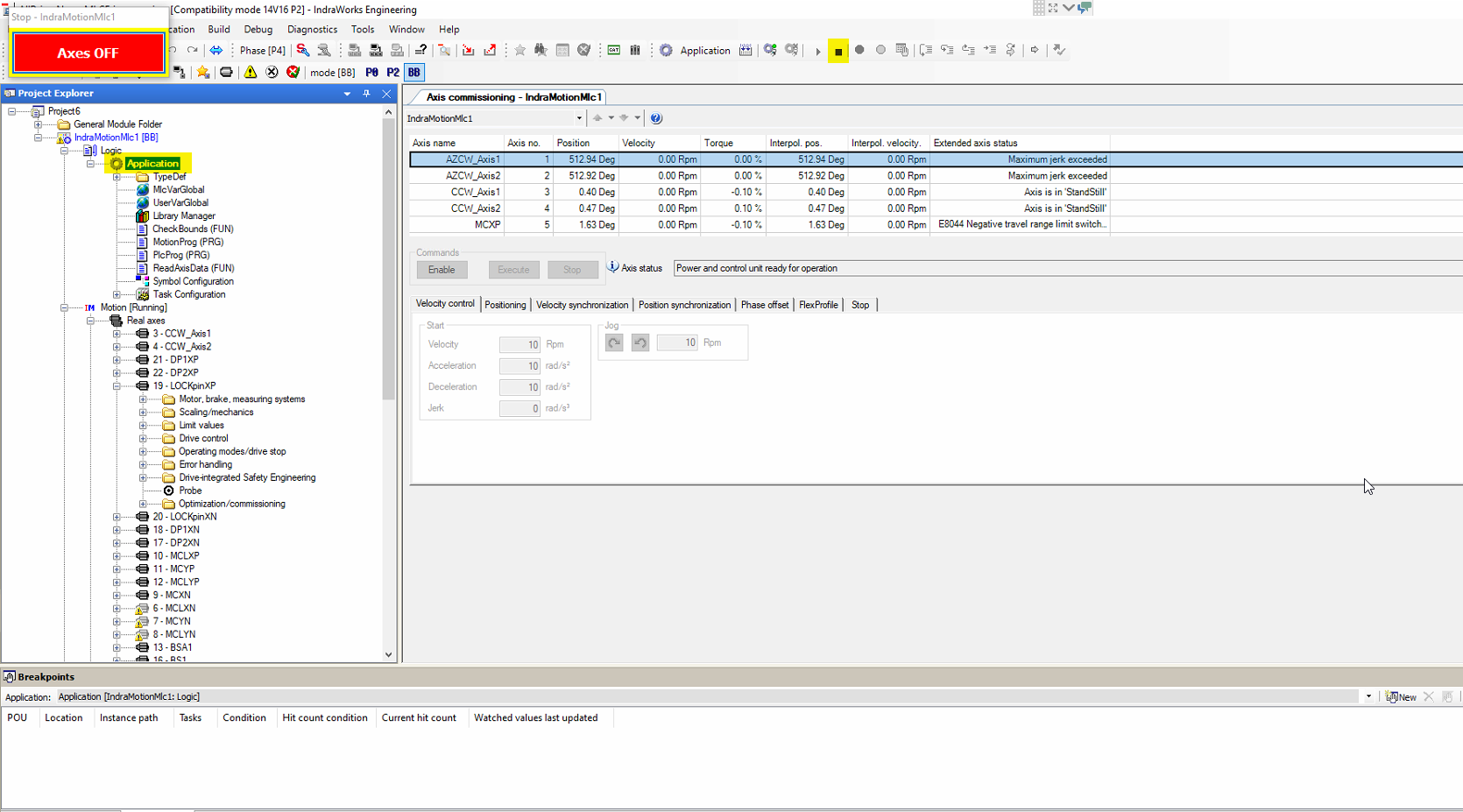Click the Execute command button
1463x812 pixels.
[x=513, y=270]
